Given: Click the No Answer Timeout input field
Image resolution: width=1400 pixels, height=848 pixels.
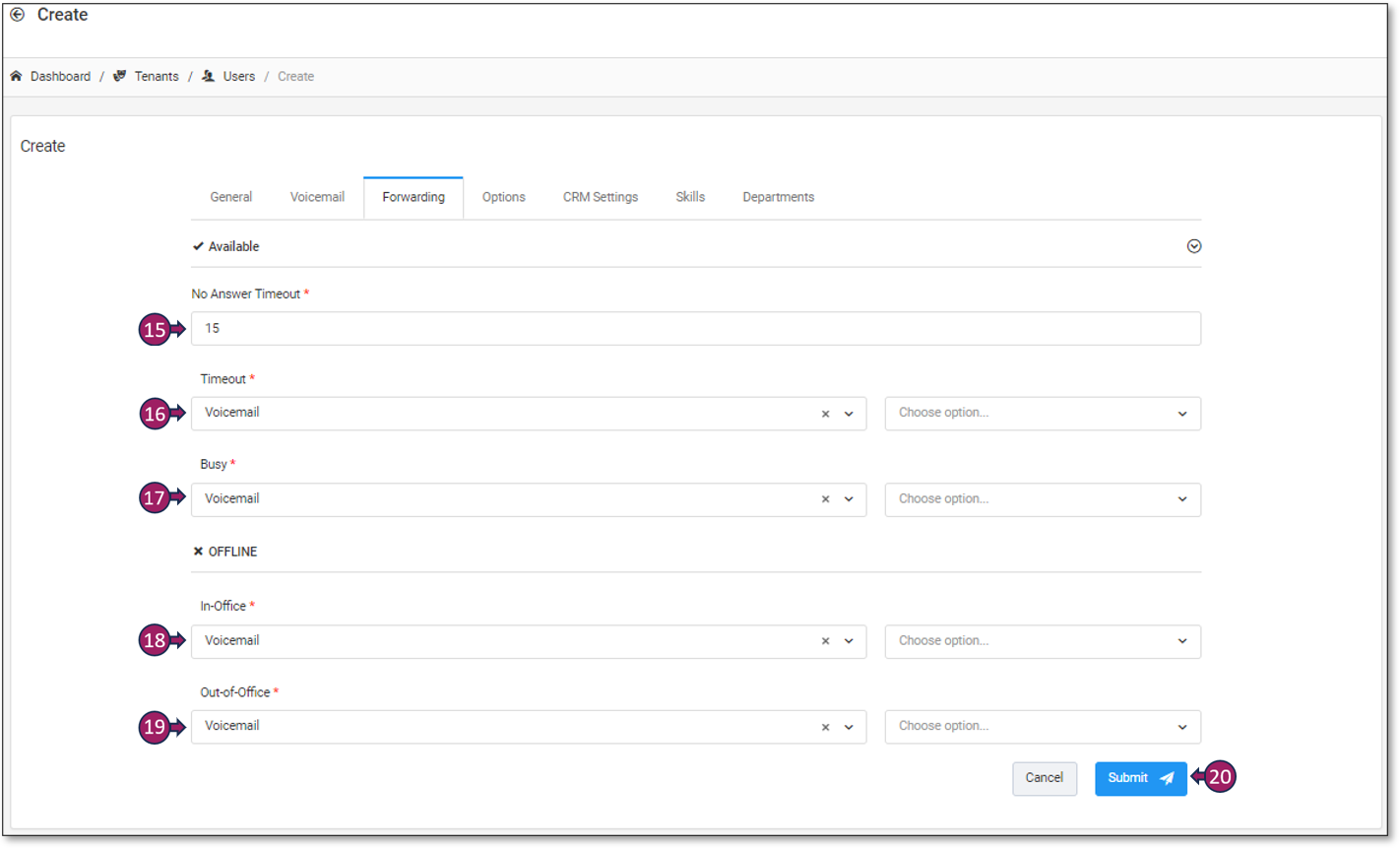Looking at the screenshot, I should (695, 329).
